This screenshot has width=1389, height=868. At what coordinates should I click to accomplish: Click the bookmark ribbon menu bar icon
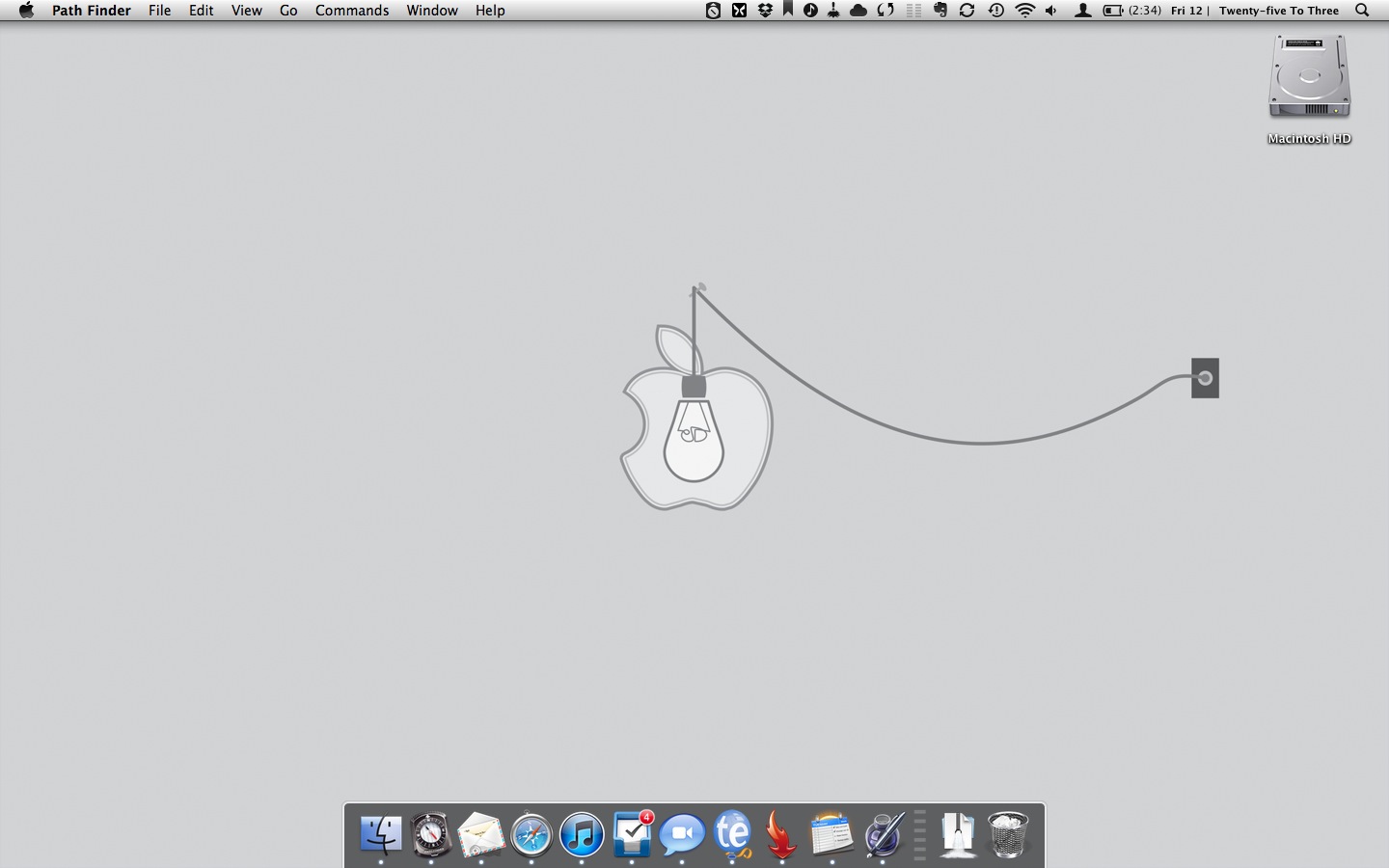pyautogui.click(x=788, y=10)
